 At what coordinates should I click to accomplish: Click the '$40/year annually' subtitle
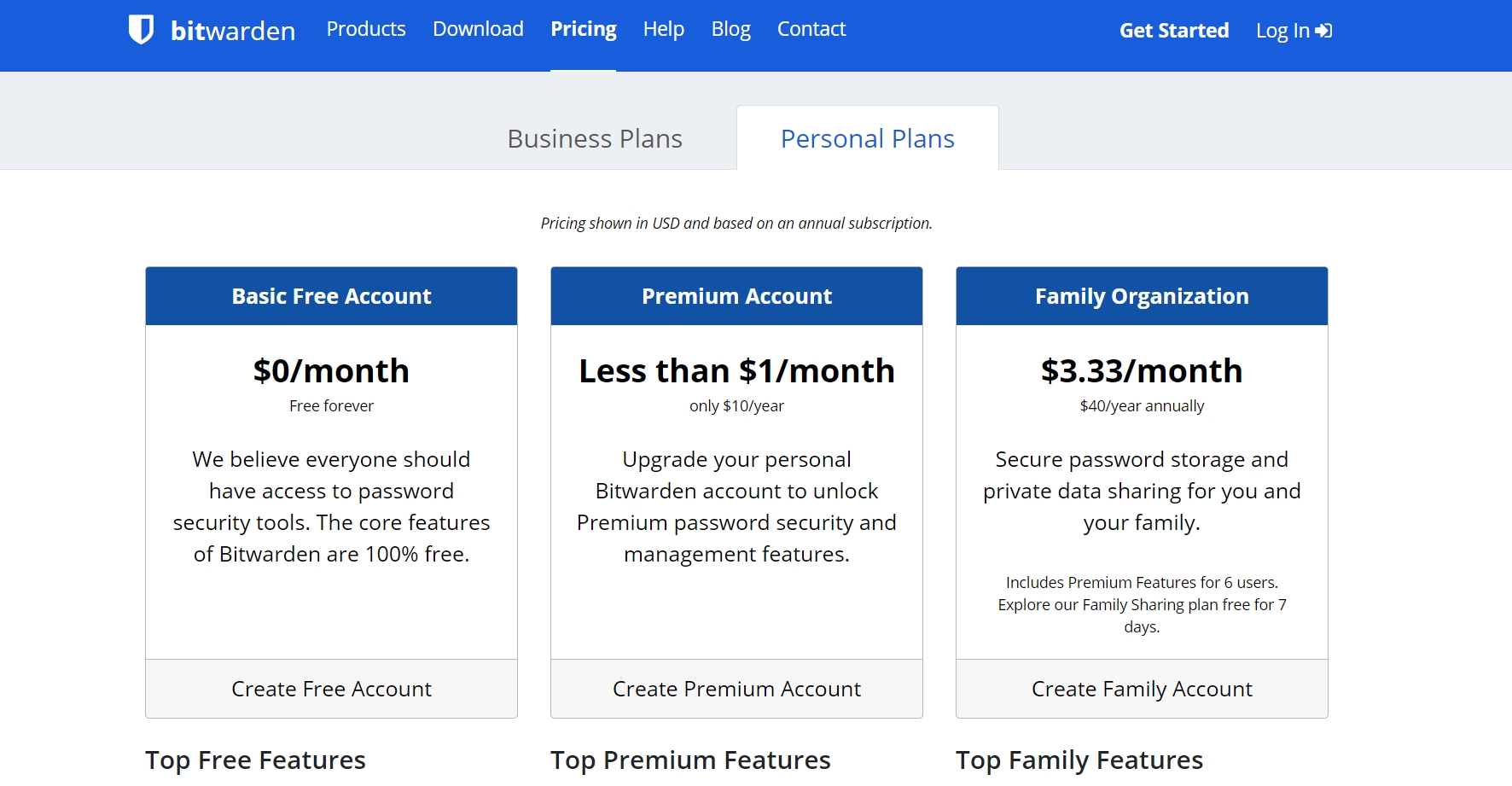pyautogui.click(x=1143, y=406)
